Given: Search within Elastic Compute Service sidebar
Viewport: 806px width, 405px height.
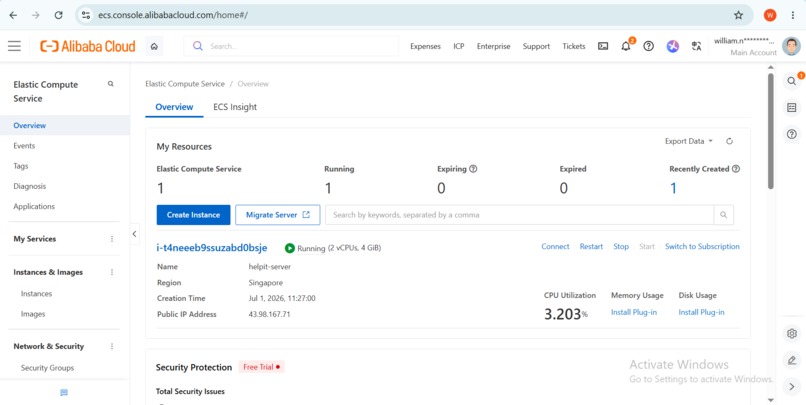Looking at the screenshot, I should [111, 84].
